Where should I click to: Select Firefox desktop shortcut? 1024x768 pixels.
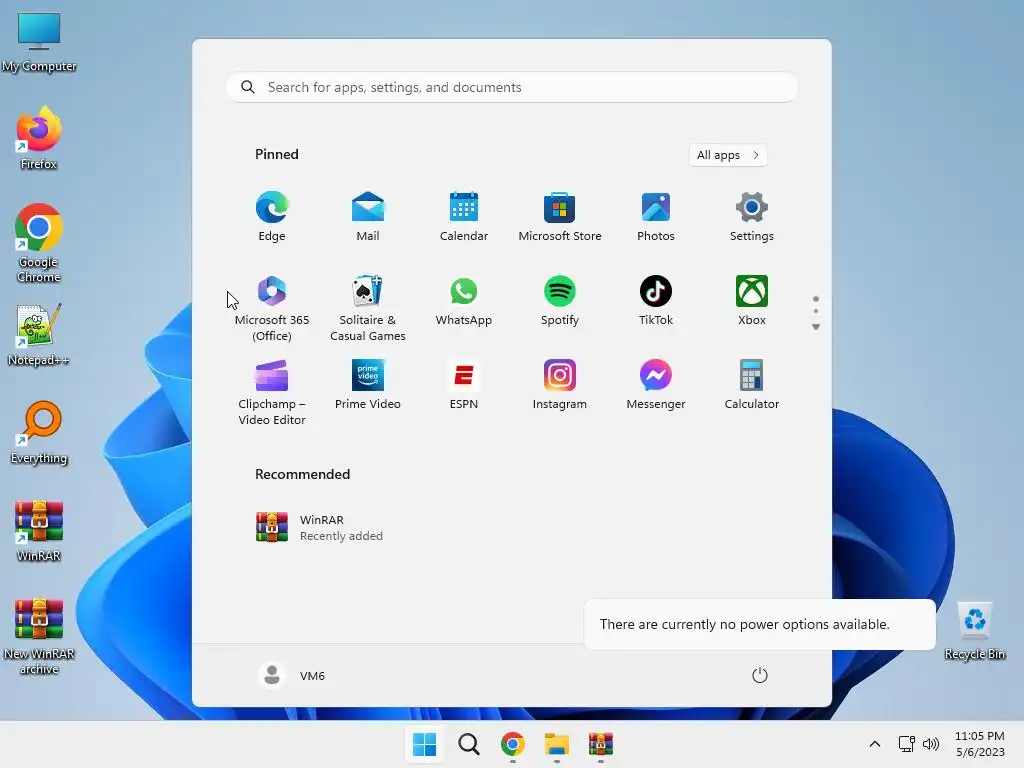click(39, 138)
